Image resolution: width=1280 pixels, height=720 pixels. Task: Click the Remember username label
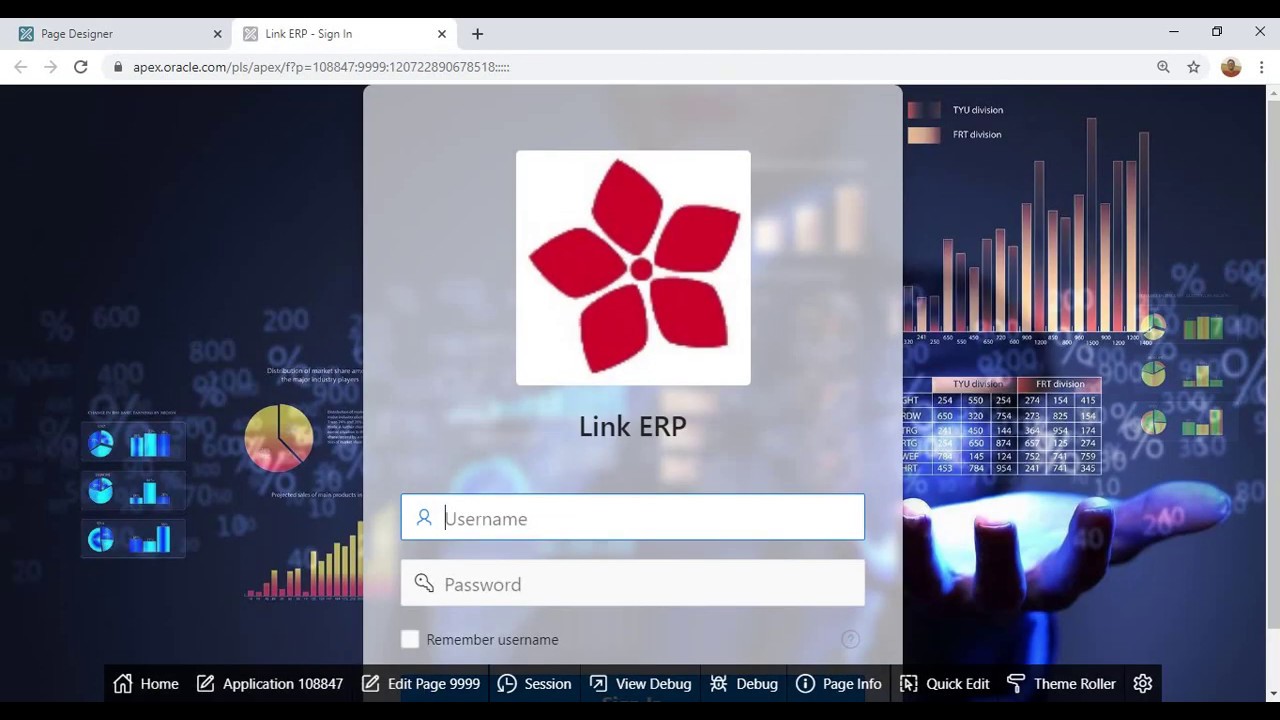(x=492, y=640)
